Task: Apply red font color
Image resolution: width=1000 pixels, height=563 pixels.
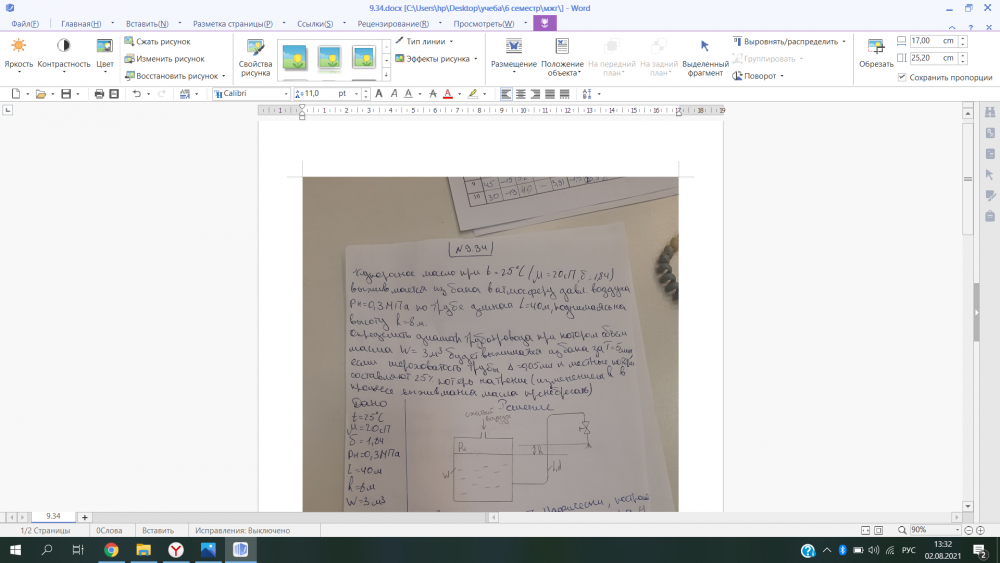Action: [448, 94]
